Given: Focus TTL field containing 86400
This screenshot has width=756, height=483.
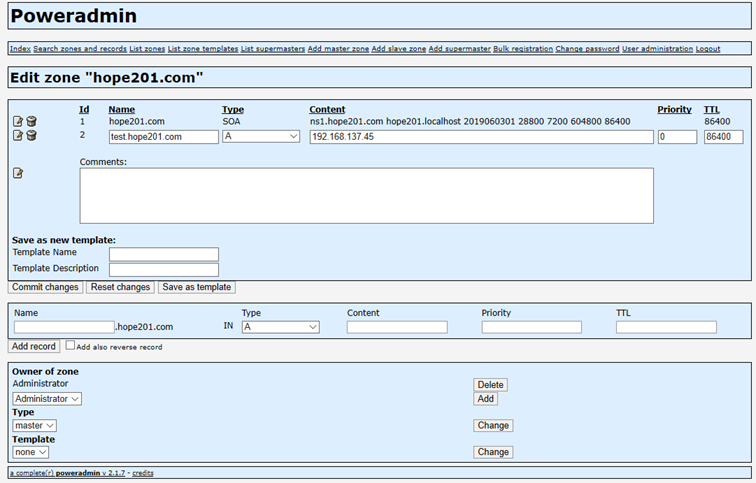Looking at the screenshot, I should pyautogui.click(x=724, y=137).
